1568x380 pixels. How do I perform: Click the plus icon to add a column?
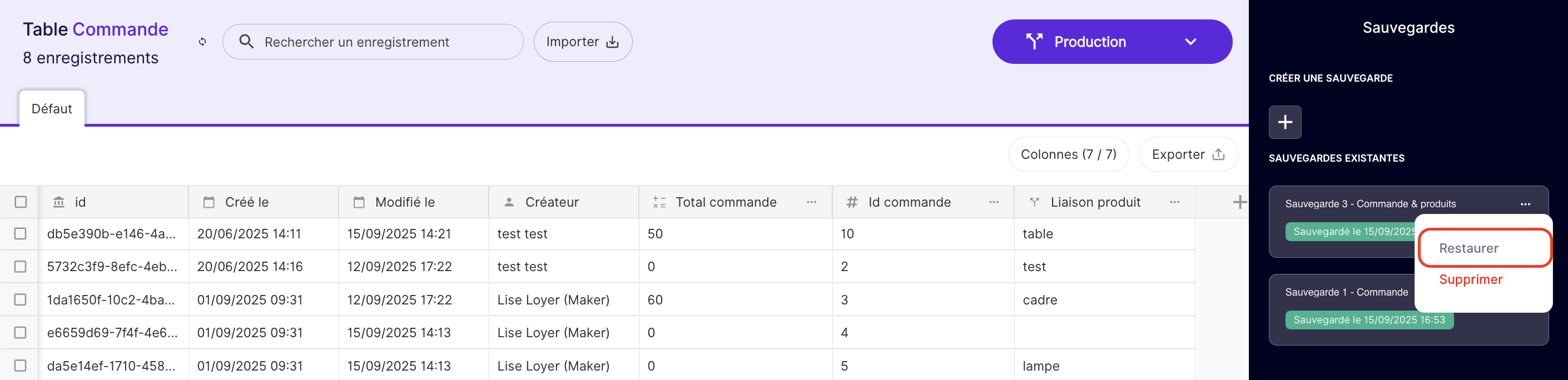click(x=1239, y=202)
